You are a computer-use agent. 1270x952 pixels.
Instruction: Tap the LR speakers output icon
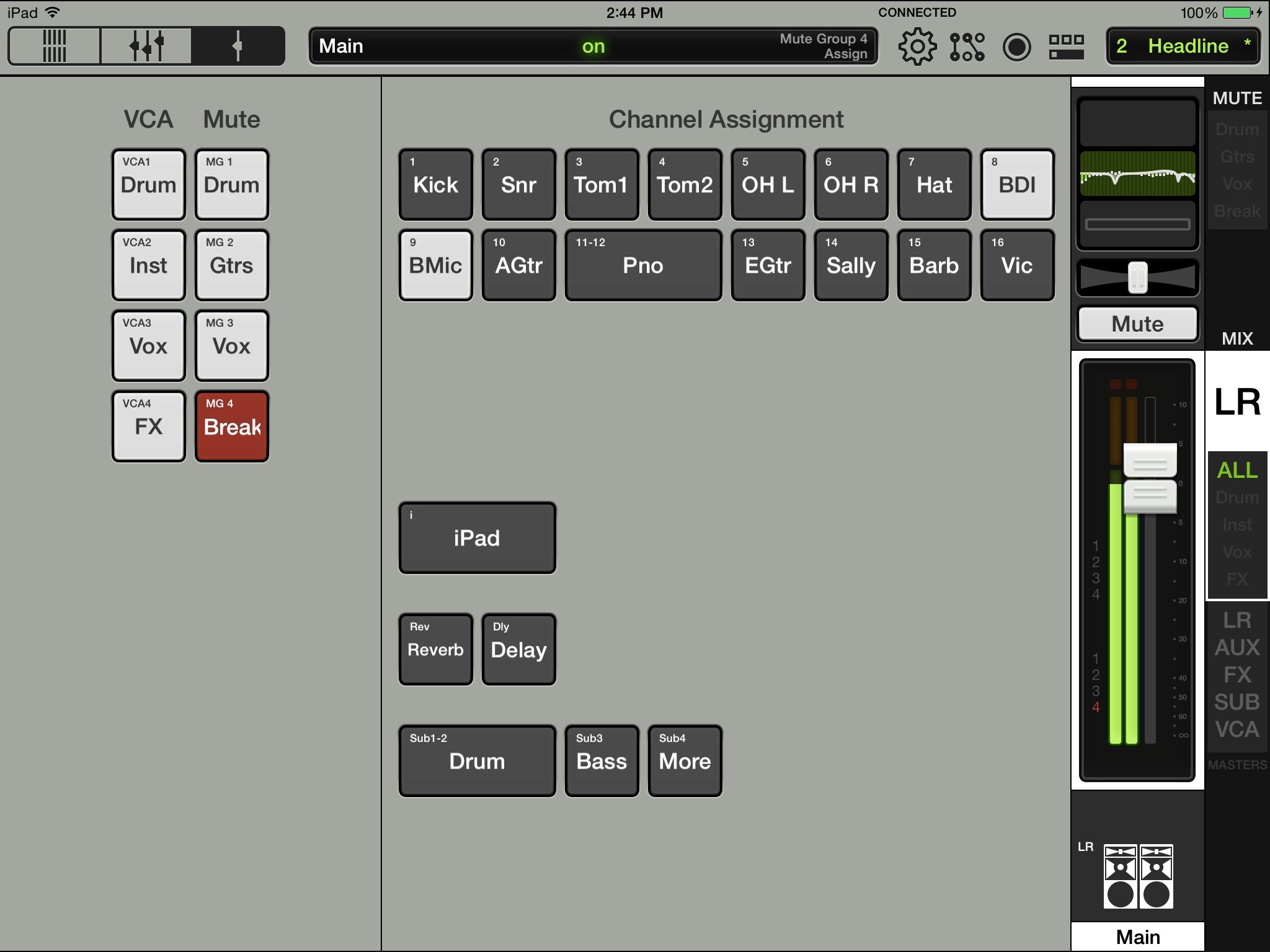click(x=1137, y=876)
